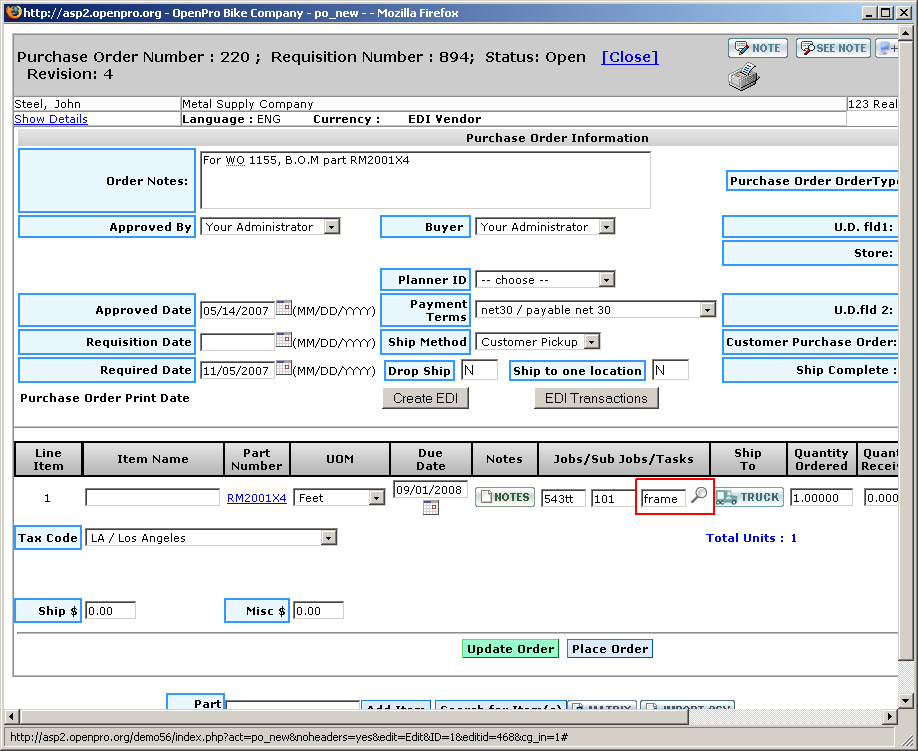The width and height of the screenshot is (918, 751).
Task: Open calendar picker for Required Date
Action: tap(283, 369)
